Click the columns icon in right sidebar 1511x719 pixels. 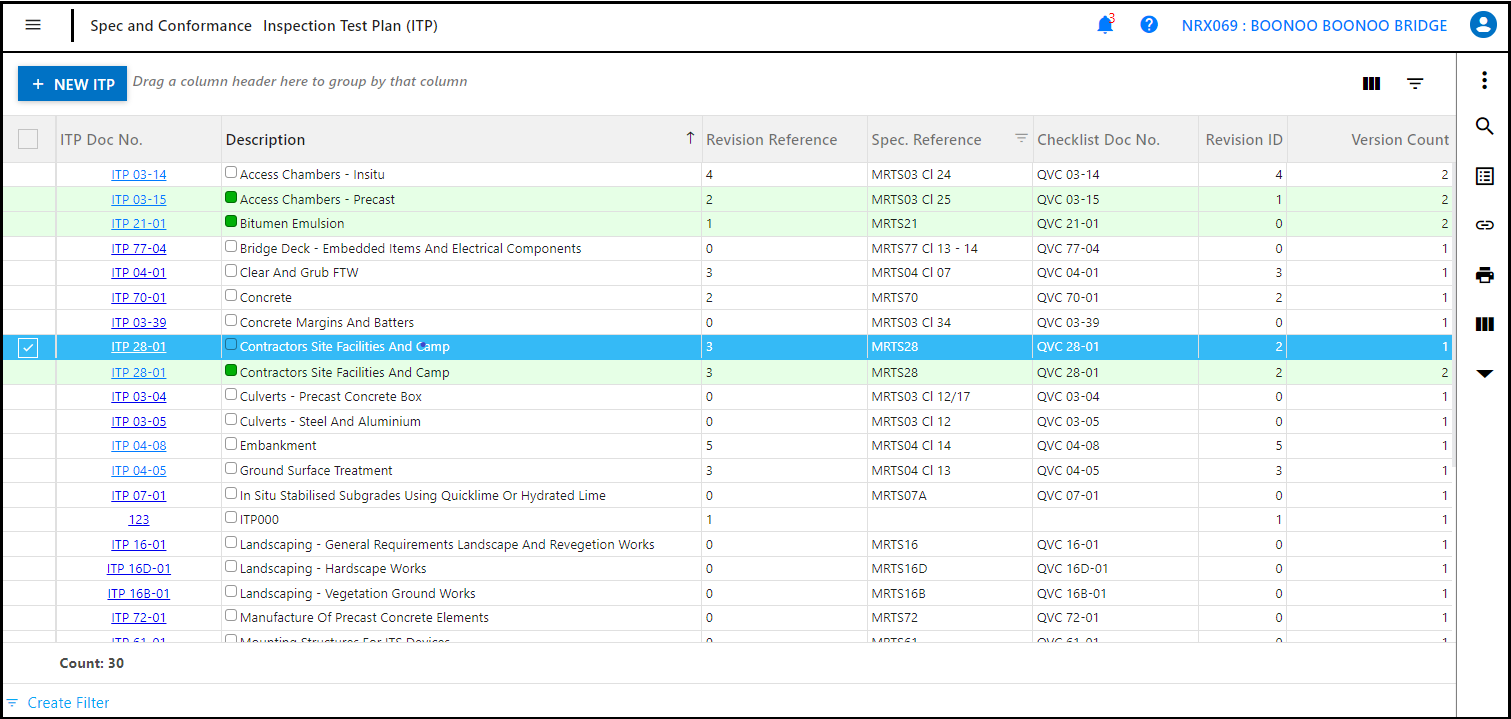tap(1485, 324)
